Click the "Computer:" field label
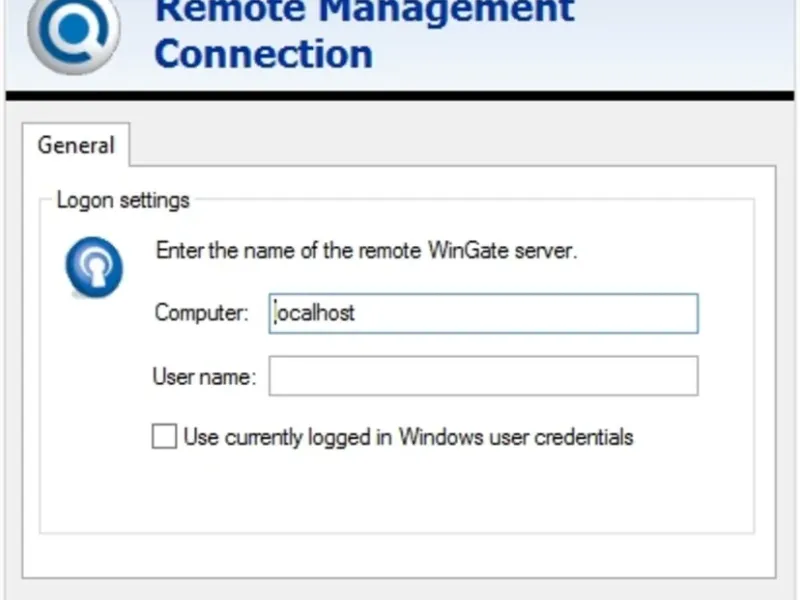The image size is (800, 600). coord(200,313)
